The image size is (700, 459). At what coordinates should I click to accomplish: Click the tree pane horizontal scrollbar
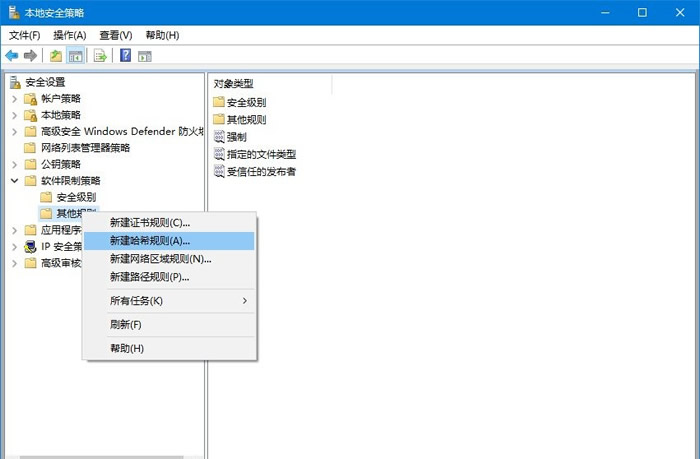coord(102,457)
